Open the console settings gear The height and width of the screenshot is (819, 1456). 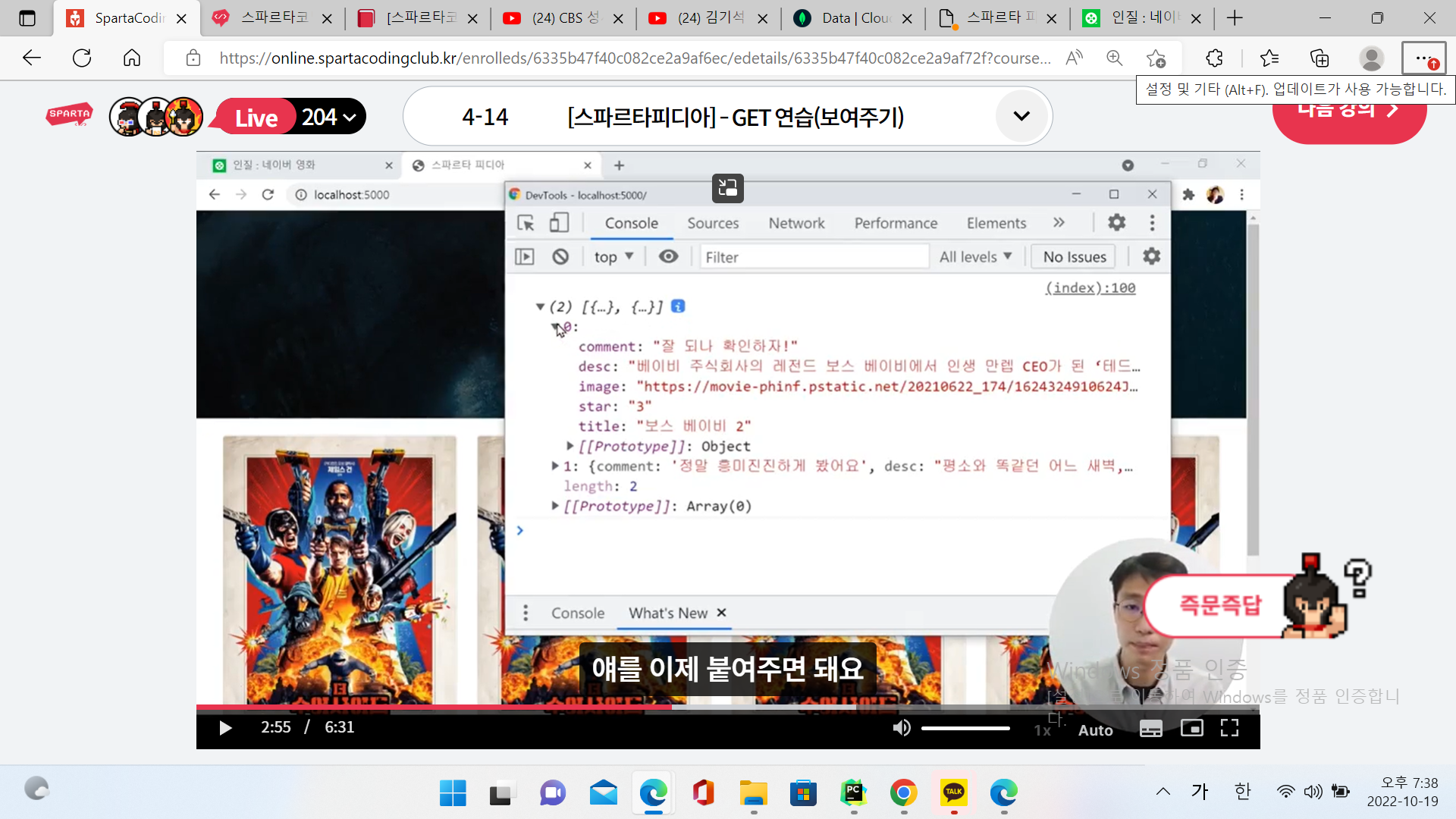(1151, 256)
